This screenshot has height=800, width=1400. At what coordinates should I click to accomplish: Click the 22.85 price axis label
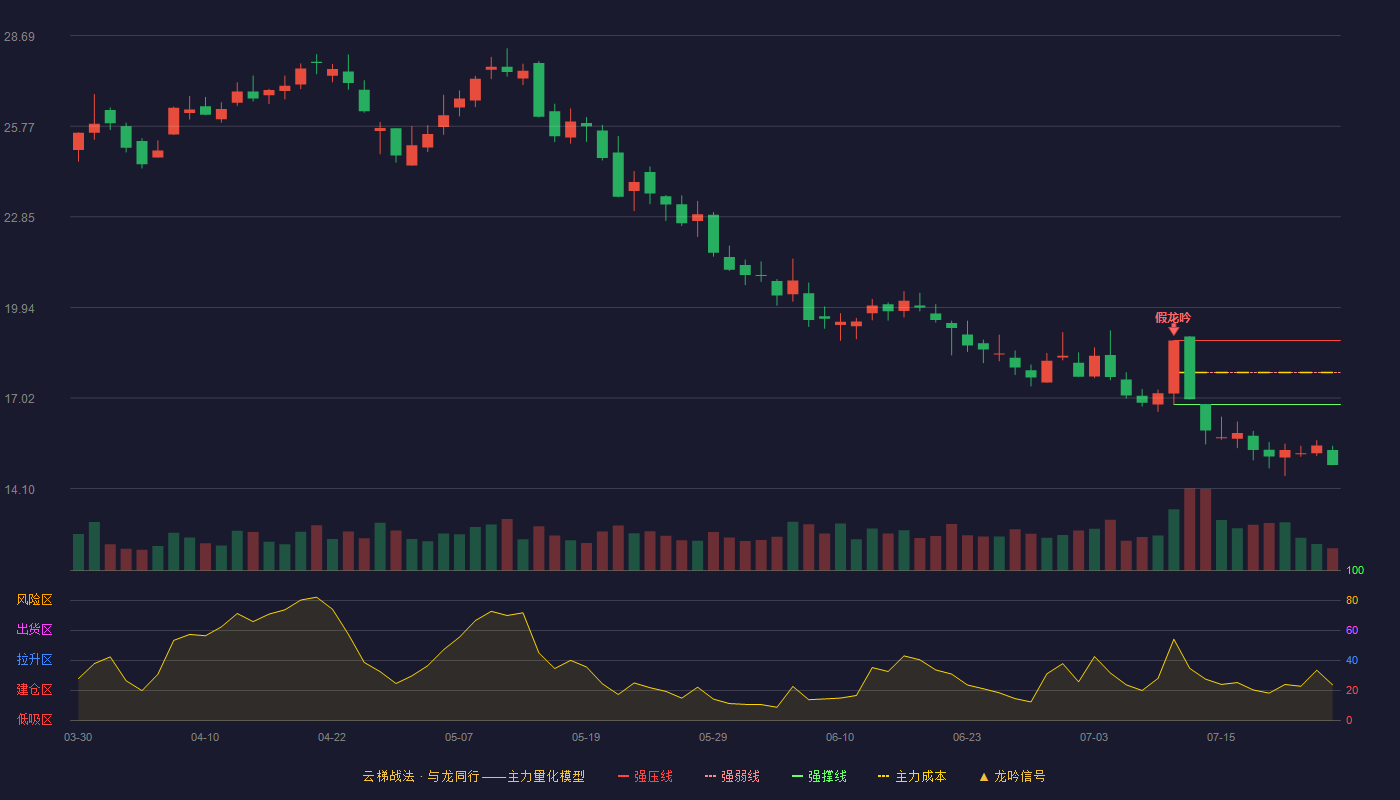pos(20,217)
